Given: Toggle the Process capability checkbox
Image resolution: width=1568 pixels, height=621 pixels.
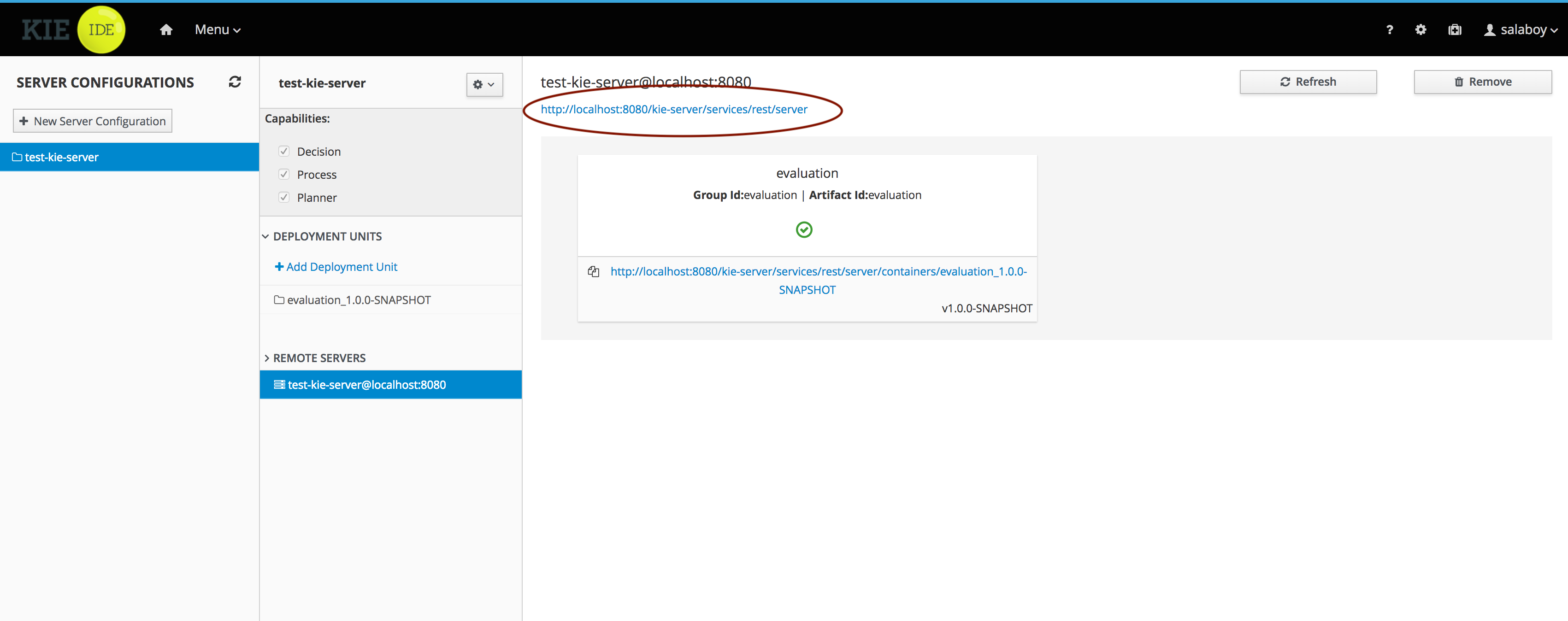Looking at the screenshot, I should (283, 175).
